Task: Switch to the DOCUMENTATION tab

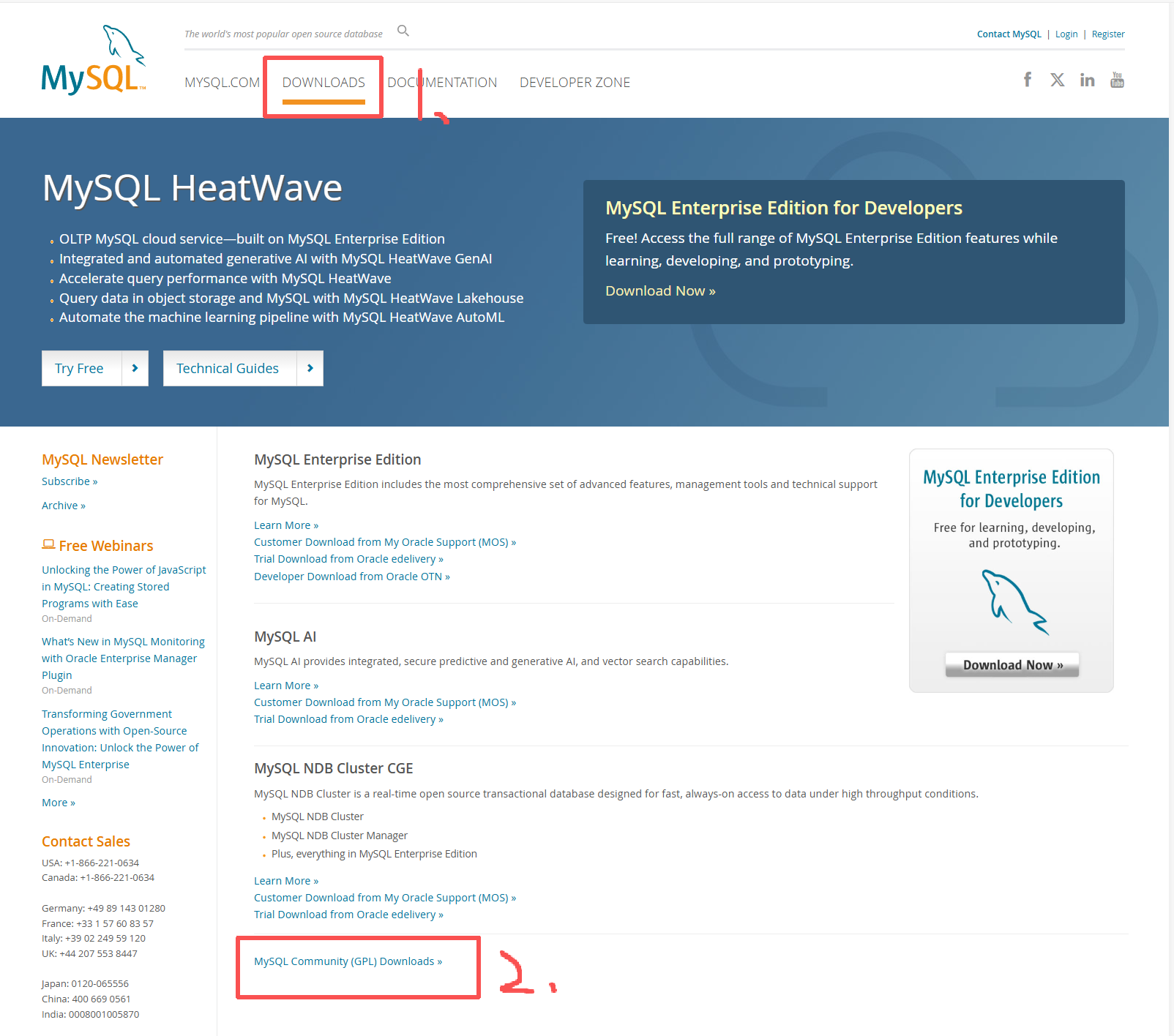Action: tap(442, 83)
